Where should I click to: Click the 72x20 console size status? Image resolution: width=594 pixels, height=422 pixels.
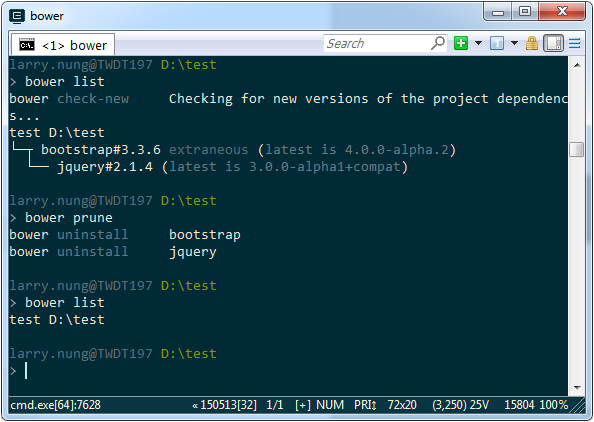click(x=402, y=405)
